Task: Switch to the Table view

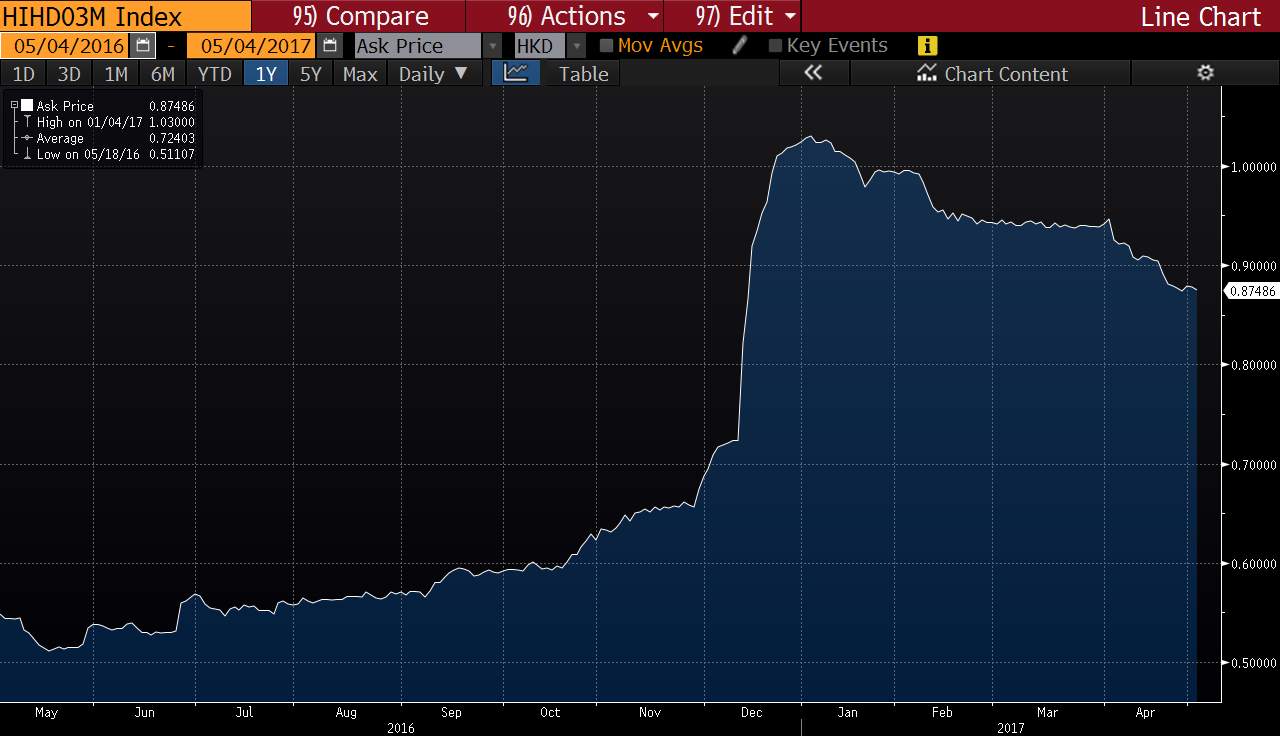Action: tap(584, 74)
